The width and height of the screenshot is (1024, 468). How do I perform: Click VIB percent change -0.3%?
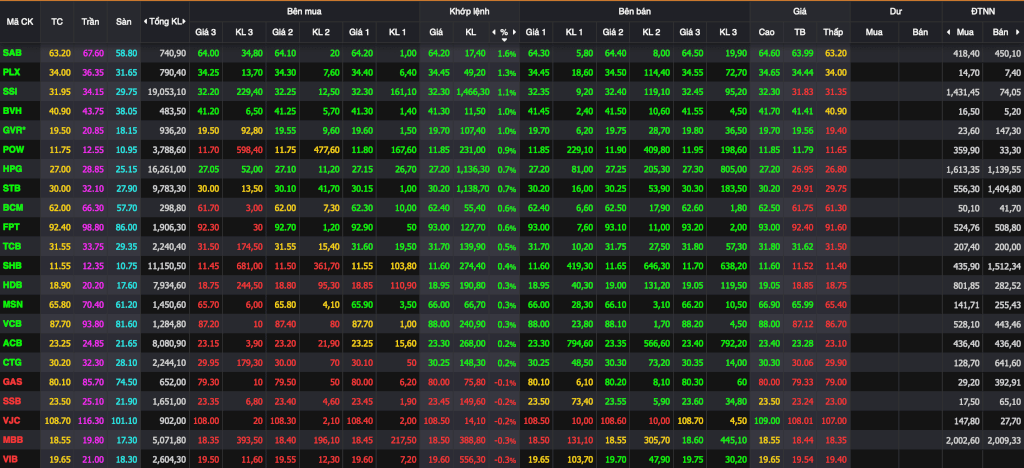[507, 461]
